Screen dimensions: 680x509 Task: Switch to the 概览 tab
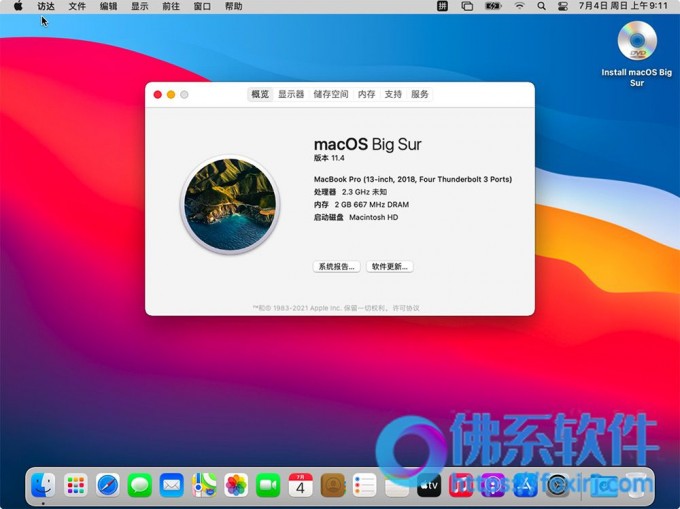click(x=260, y=94)
